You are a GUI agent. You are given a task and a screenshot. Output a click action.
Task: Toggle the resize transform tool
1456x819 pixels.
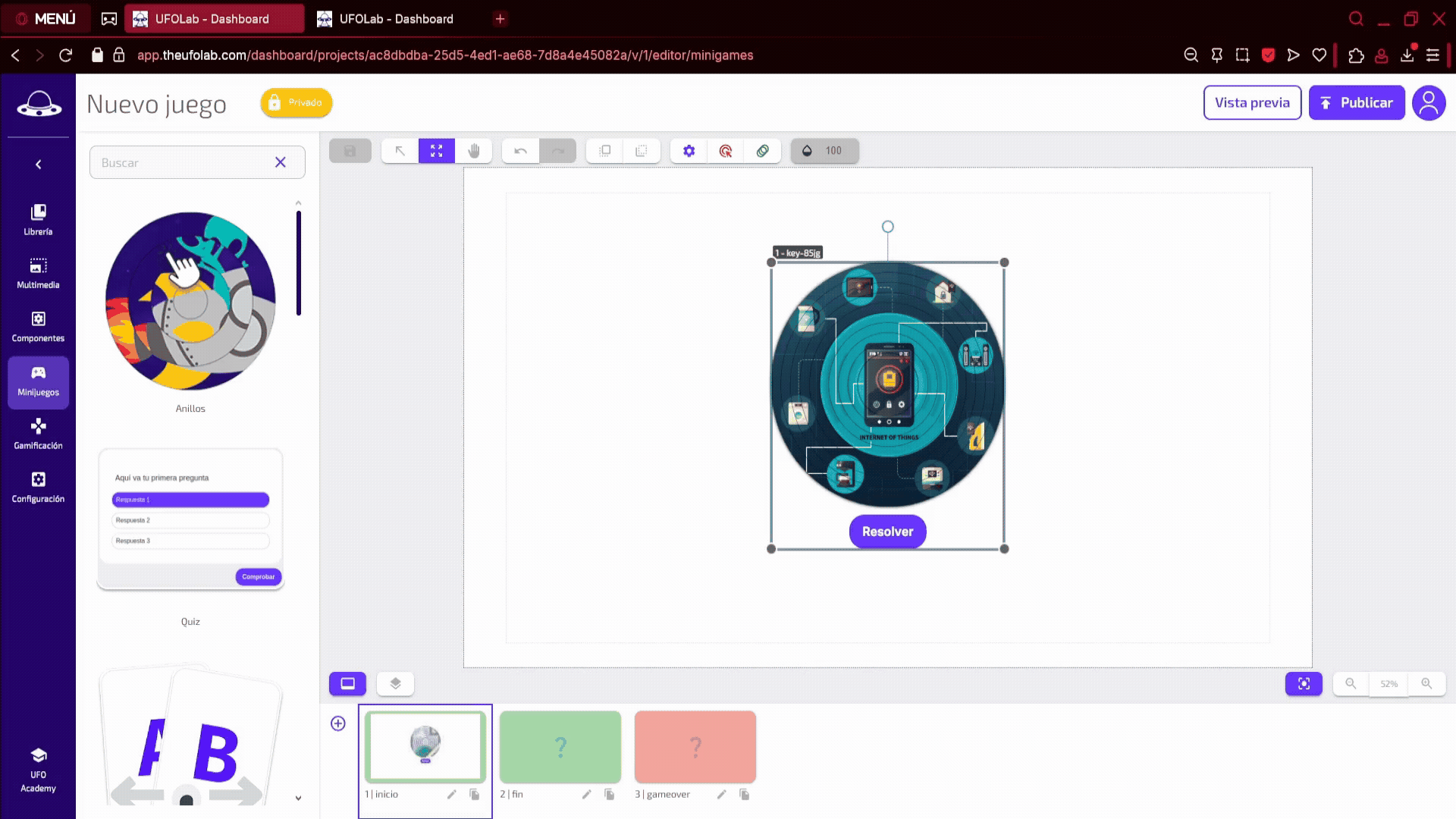pyautogui.click(x=437, y=151)
